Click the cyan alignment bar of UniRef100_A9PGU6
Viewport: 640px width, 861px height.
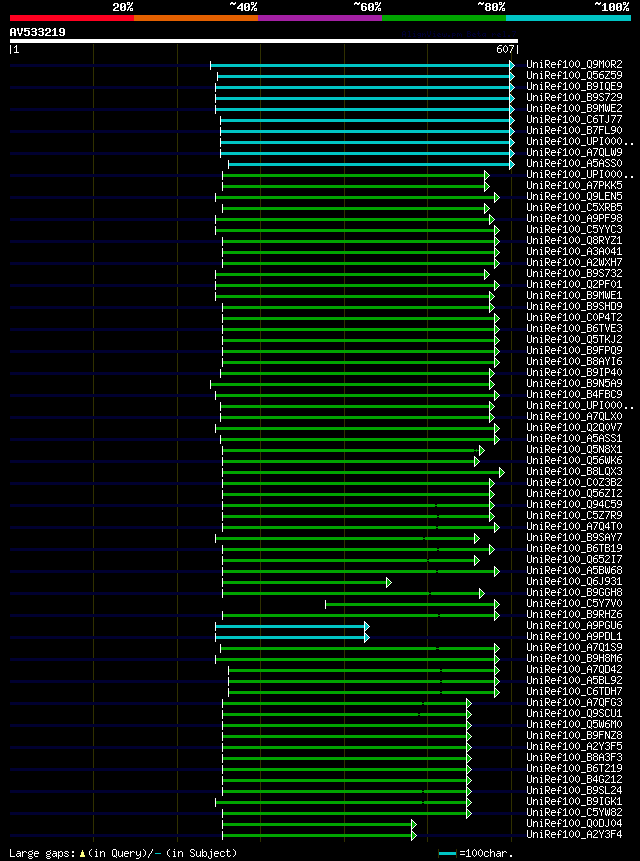point(293,626)
